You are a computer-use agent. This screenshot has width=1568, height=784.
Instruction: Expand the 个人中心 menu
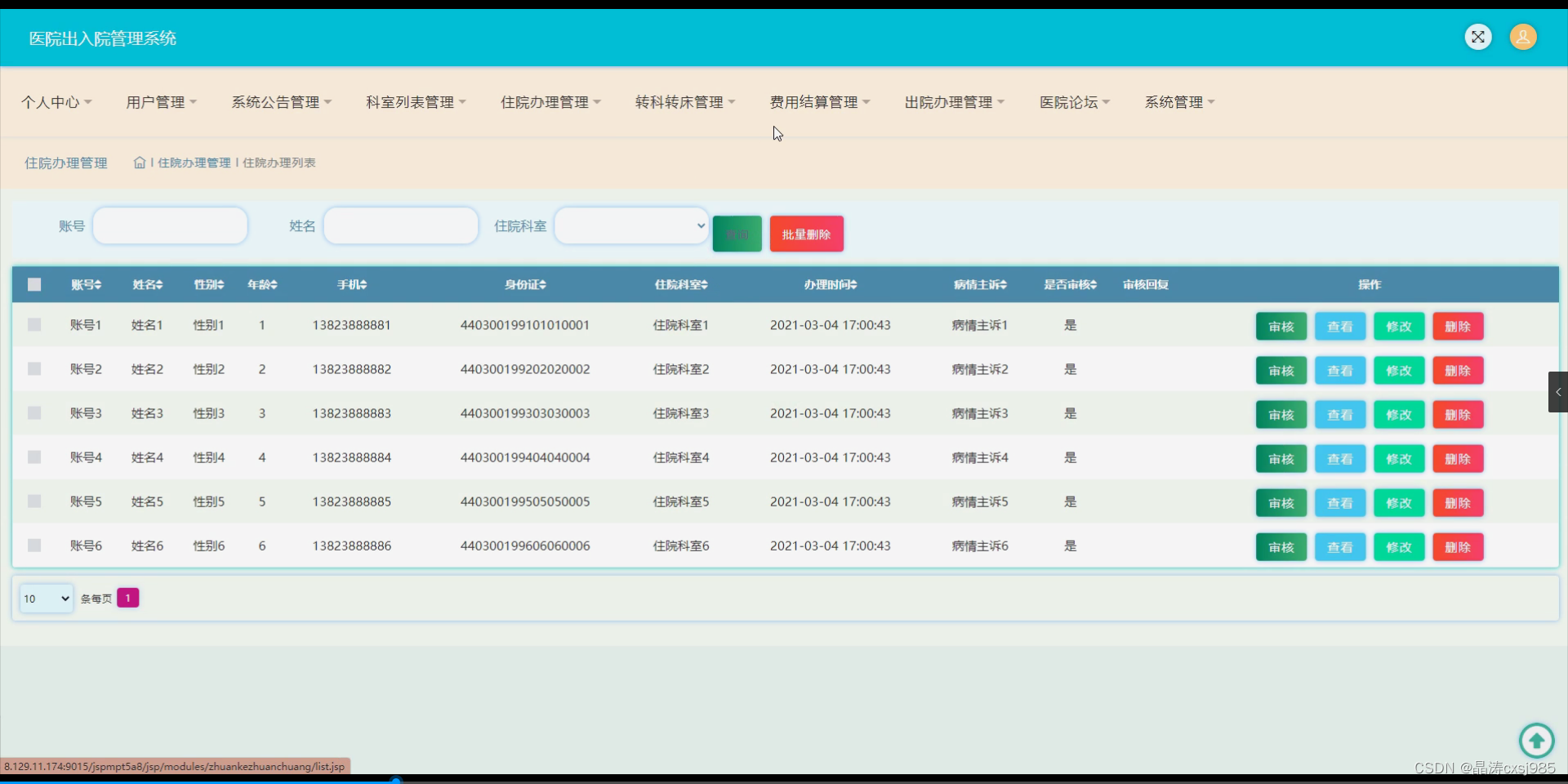[x=56, y=102]
